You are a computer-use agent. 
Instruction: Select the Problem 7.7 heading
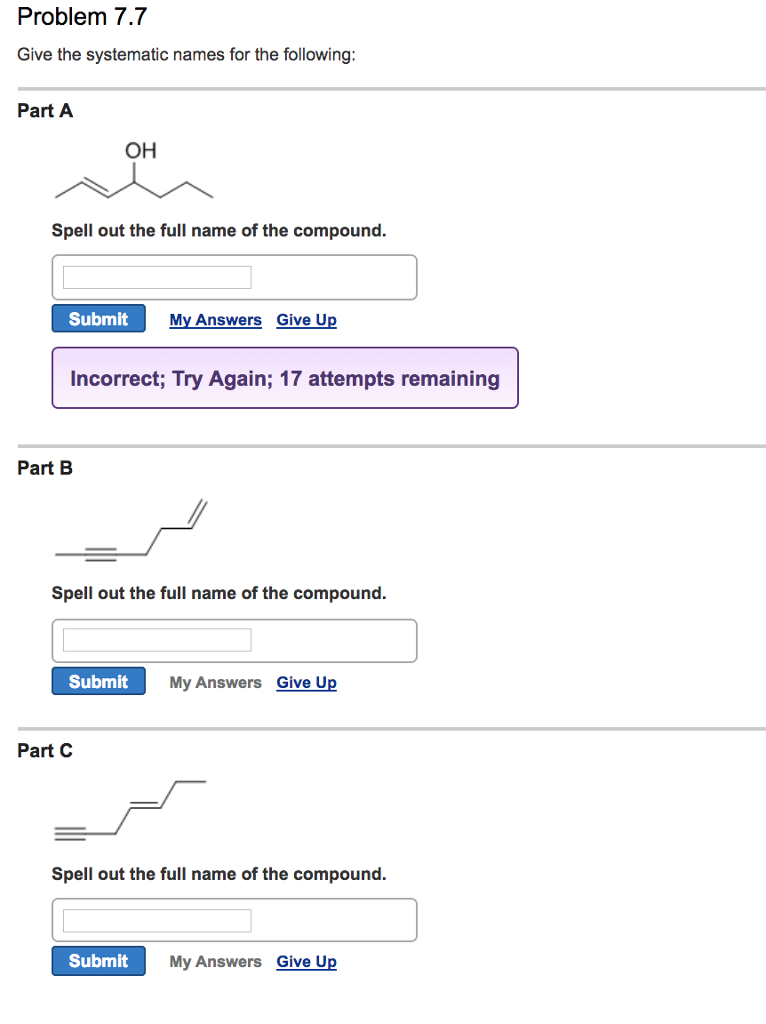click(82, 16)
